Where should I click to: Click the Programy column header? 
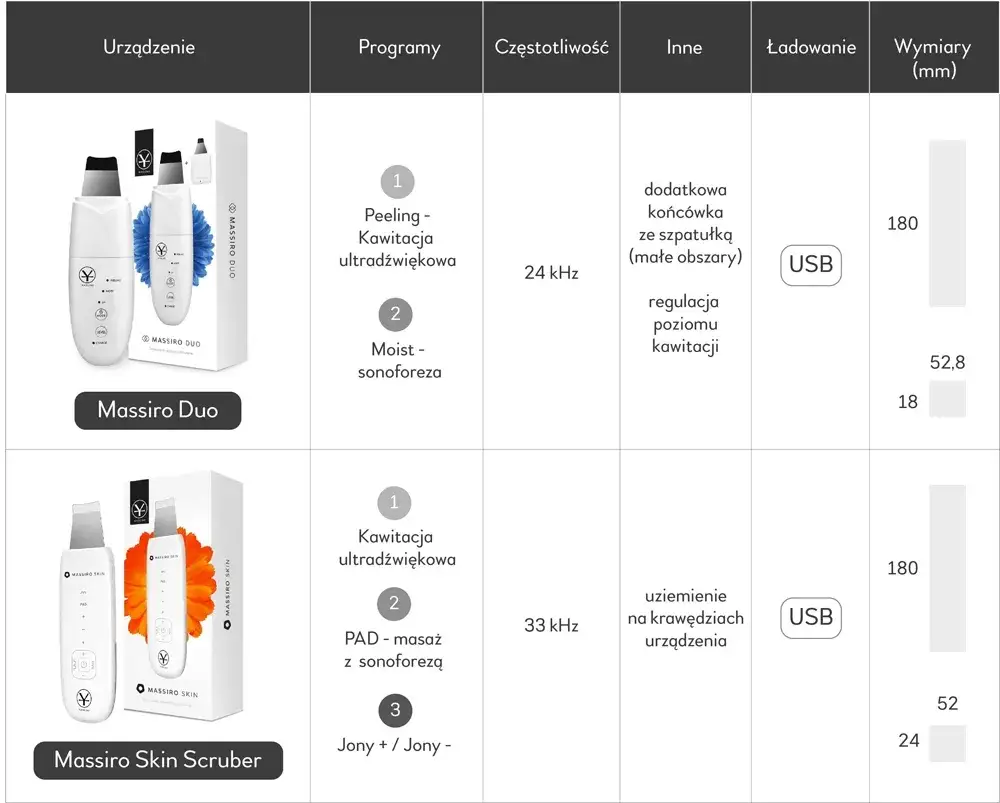(x=399, y=48)
